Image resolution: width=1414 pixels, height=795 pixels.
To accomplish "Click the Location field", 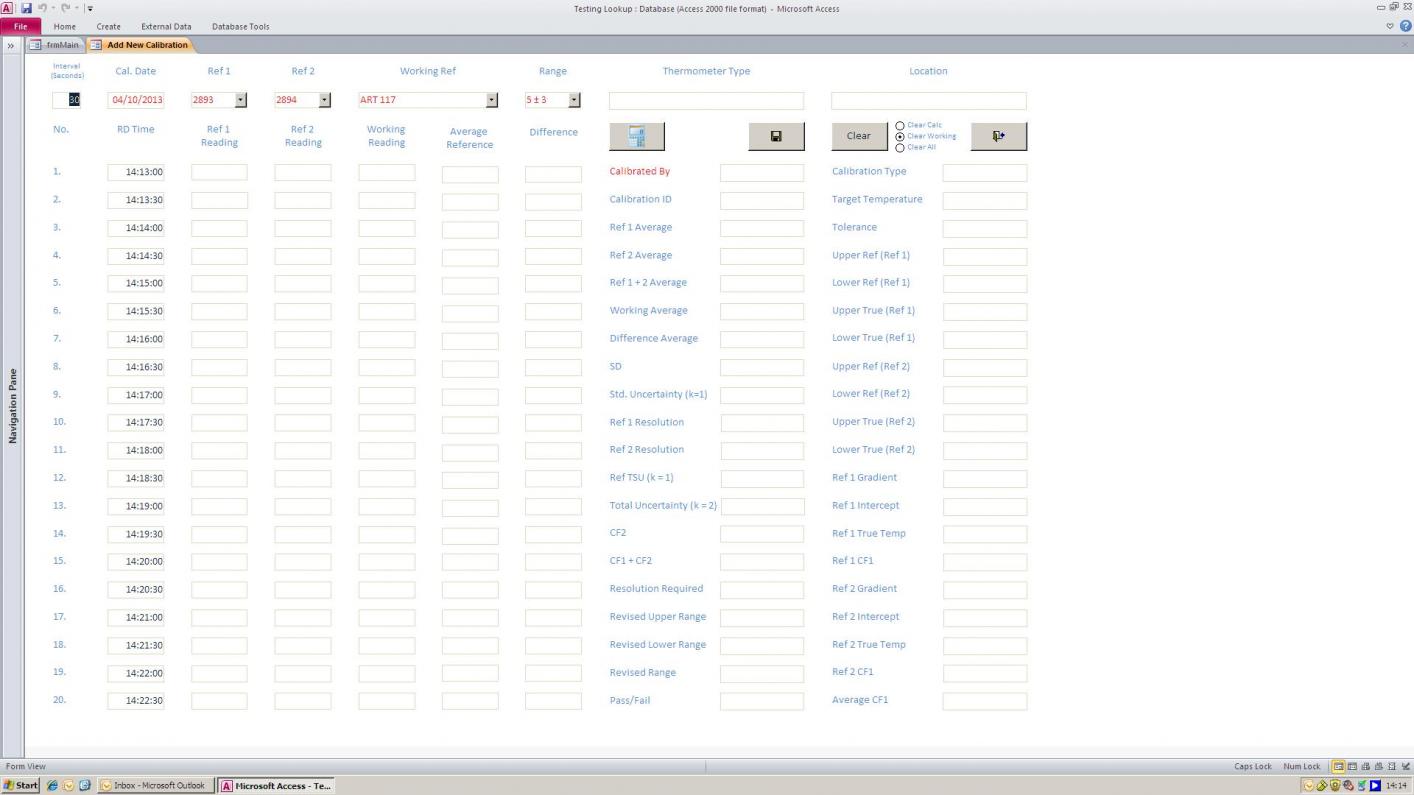I will click(x=929, y=101).
